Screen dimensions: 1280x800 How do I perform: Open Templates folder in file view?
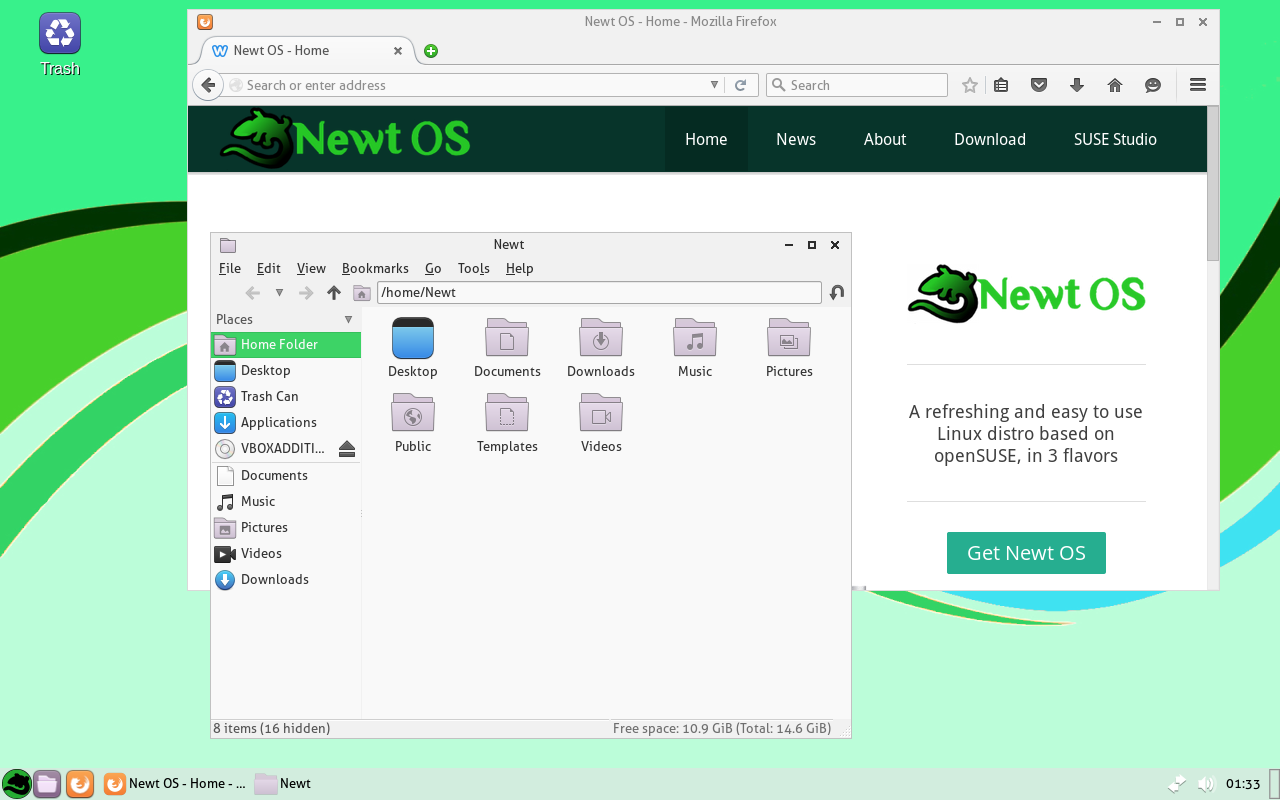[507, 413]
